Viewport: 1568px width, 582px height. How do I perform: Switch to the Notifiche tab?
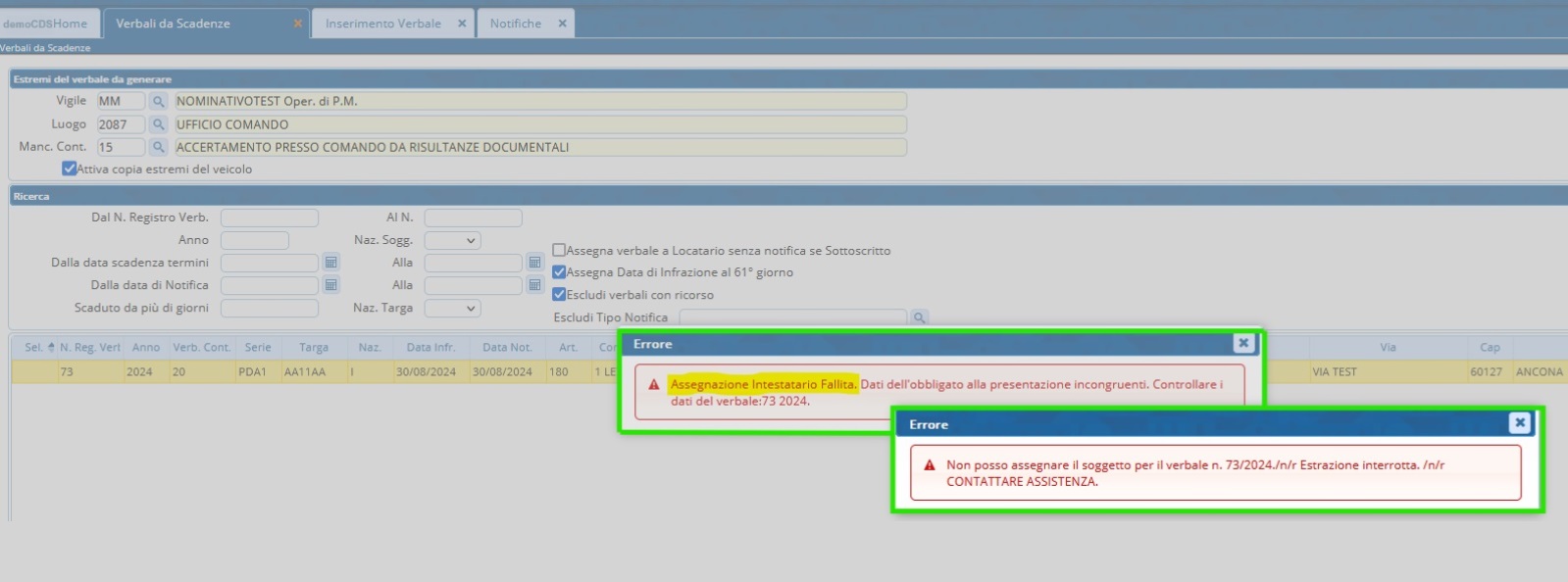pos(515,24)
